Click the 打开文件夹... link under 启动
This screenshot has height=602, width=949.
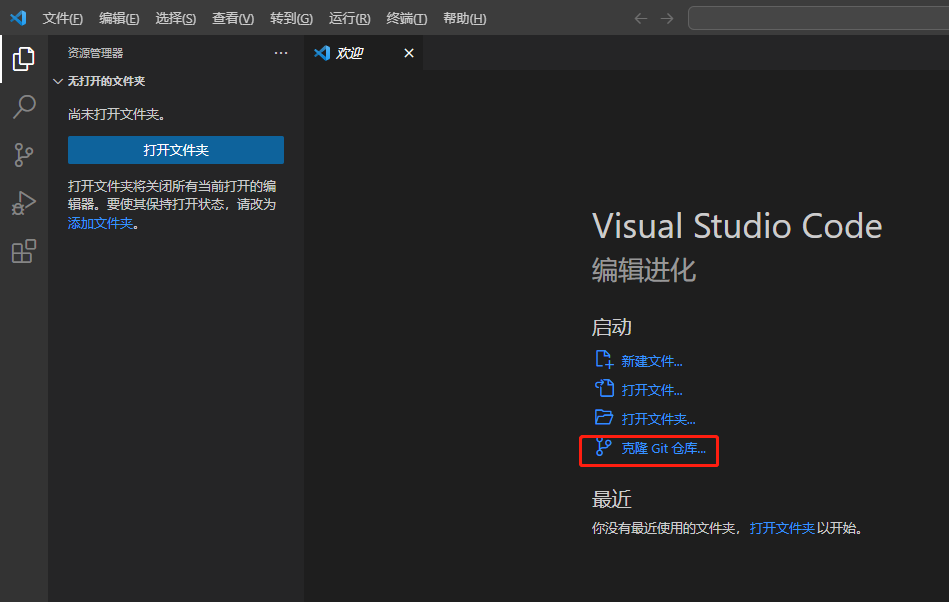658,419
